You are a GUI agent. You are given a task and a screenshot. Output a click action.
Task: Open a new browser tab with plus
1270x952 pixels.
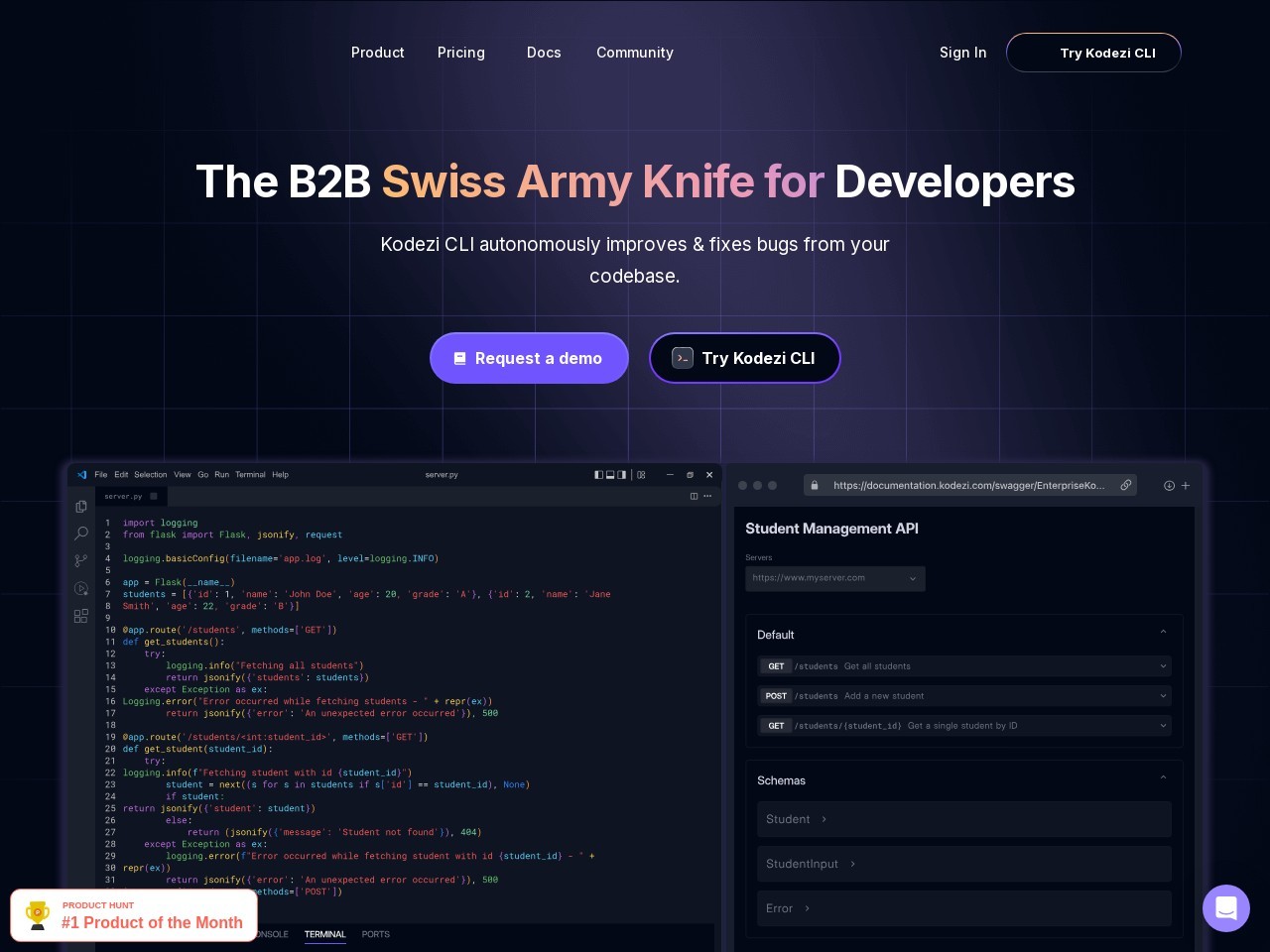[x=1185, y=486]
